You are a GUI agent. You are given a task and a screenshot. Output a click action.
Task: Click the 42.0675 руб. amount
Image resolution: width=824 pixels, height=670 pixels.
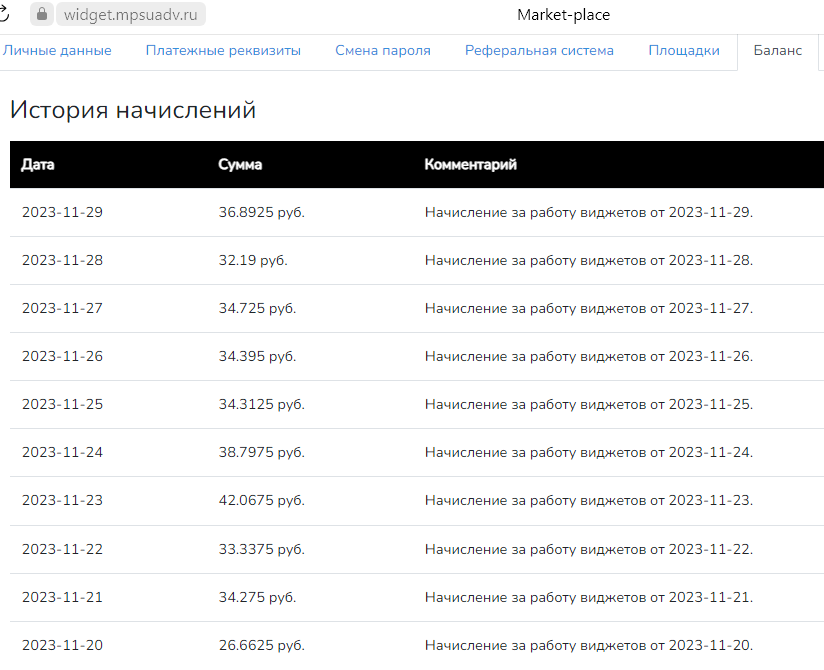pyautogui.click(x=261, y=501)
